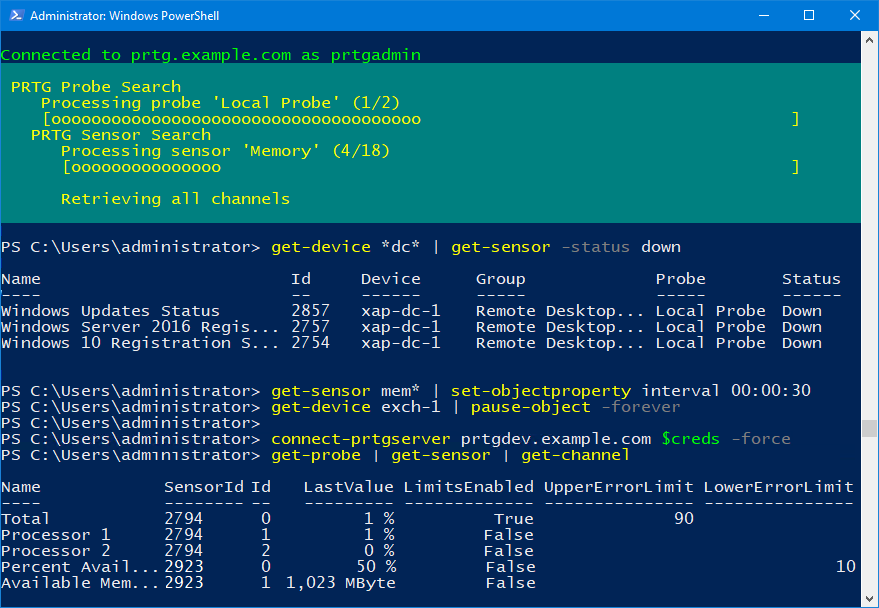Click the sensor search progress bar
This screenshot has width=879, height=608.
pyautogui.click(x=431, y=167)
